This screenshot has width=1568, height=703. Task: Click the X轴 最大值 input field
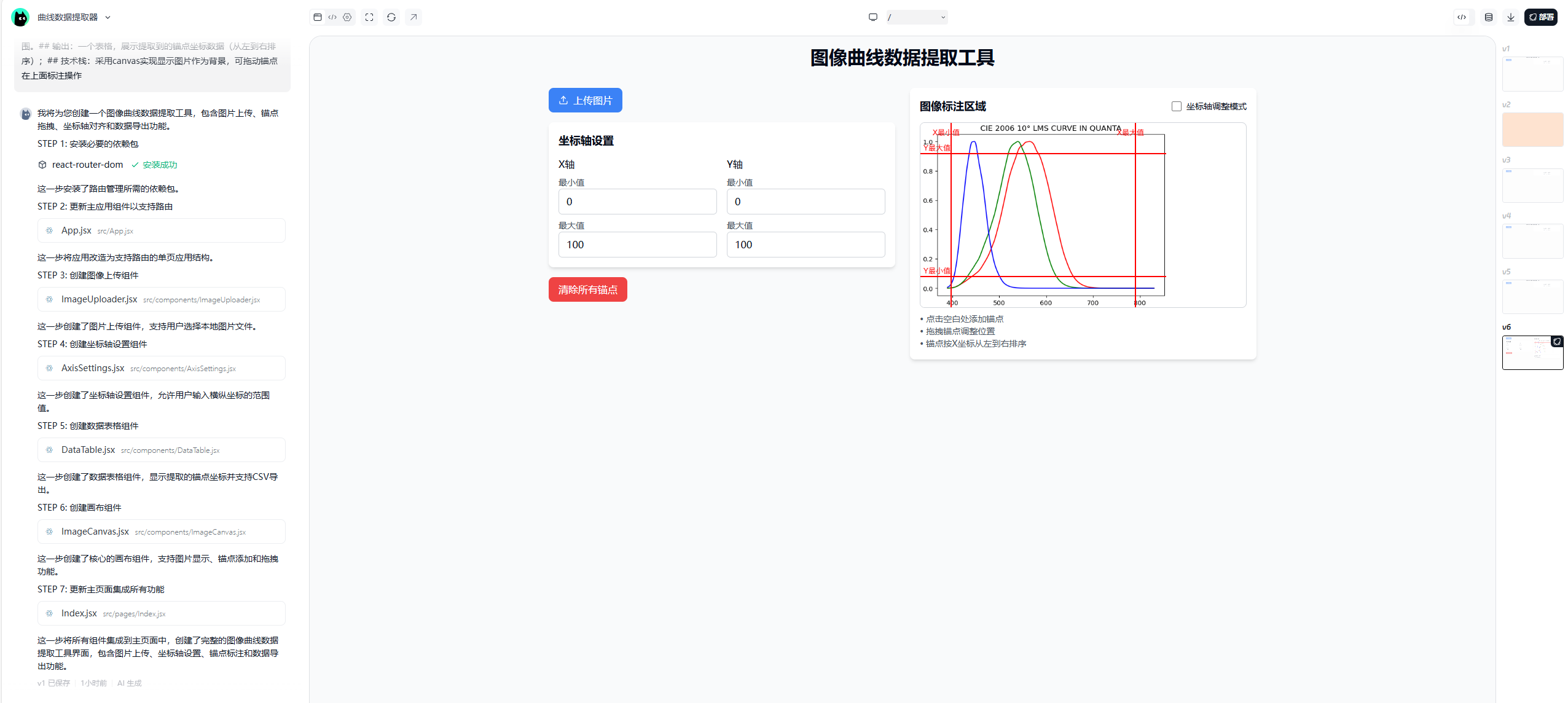pyautogui.click(x=637, y=245)
